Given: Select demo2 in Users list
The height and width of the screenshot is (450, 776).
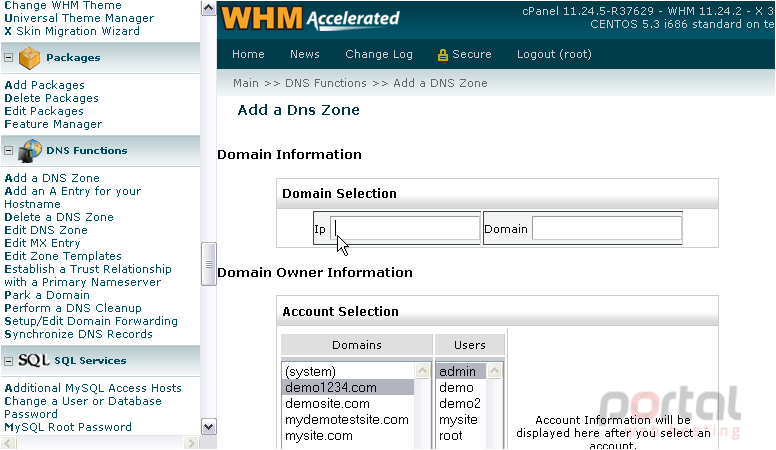Looking at the screenshot, I should click(x=461, y=403).
